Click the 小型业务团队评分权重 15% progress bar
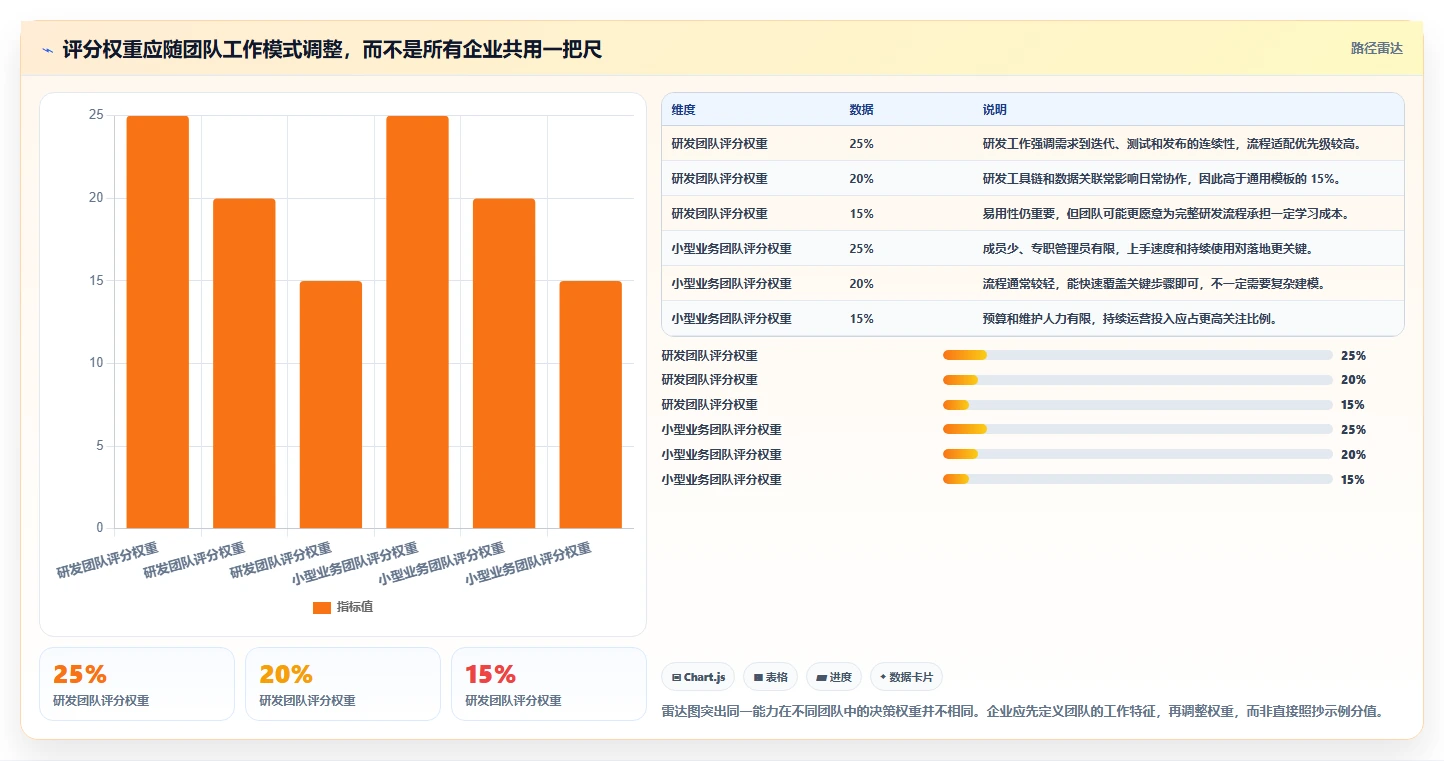Viewport: 1444px width, 761px height. (x=1138, y=480)
